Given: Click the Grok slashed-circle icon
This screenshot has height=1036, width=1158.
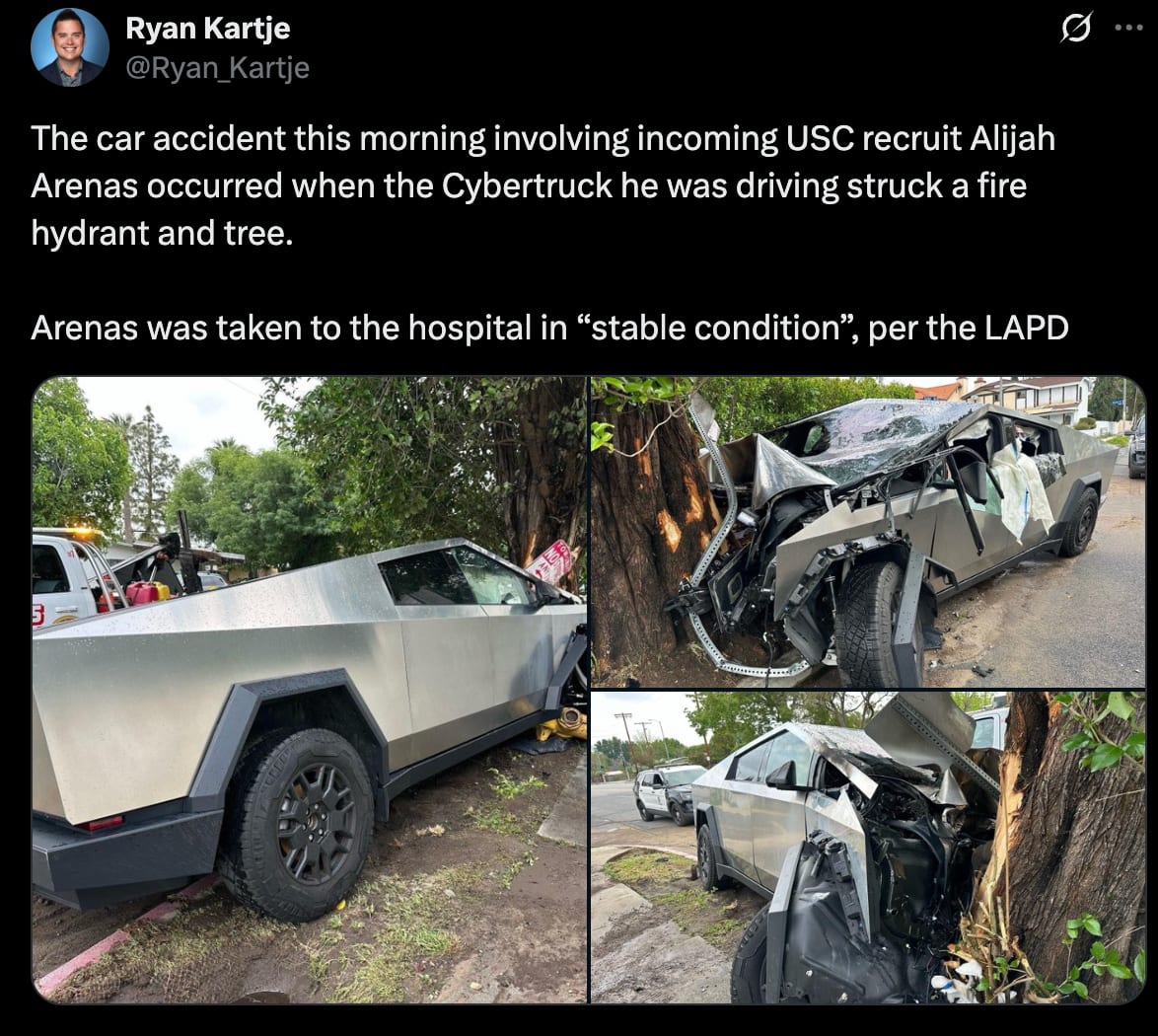Looking at the screenshot, I should click(1075, 29).
